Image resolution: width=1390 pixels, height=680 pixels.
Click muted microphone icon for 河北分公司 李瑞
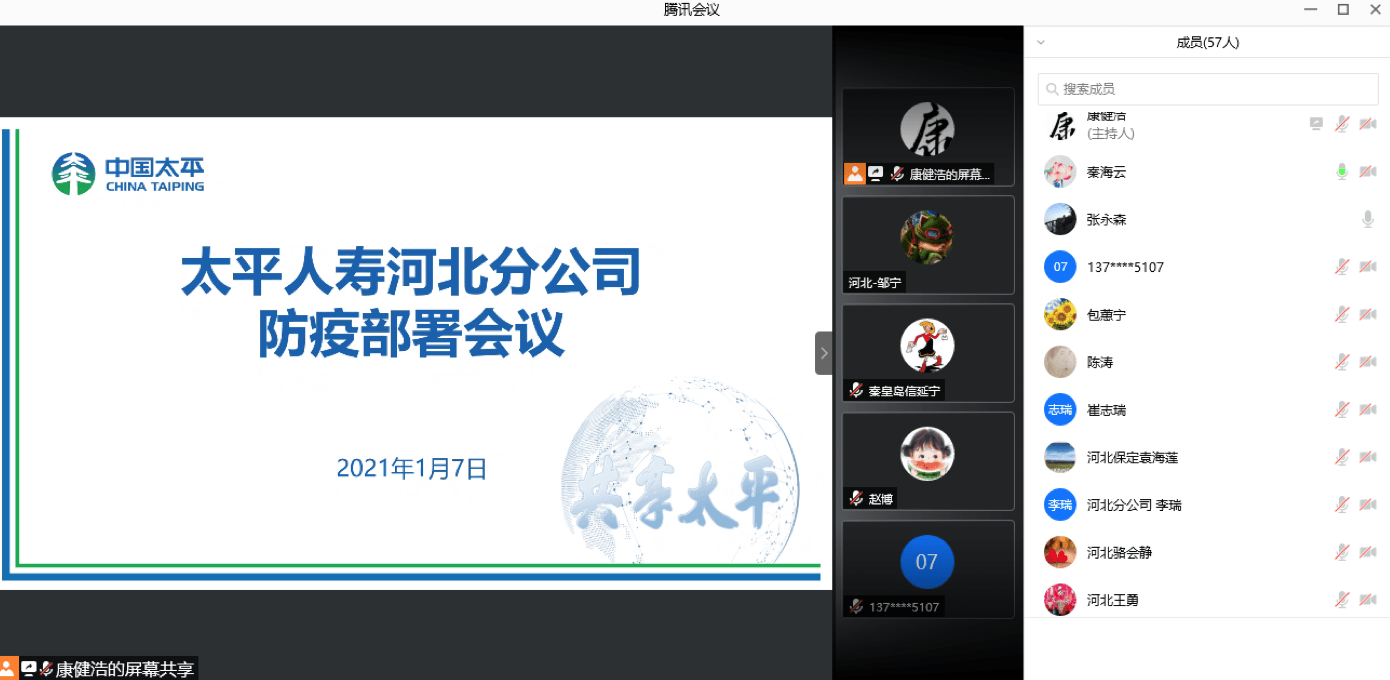1342,505
